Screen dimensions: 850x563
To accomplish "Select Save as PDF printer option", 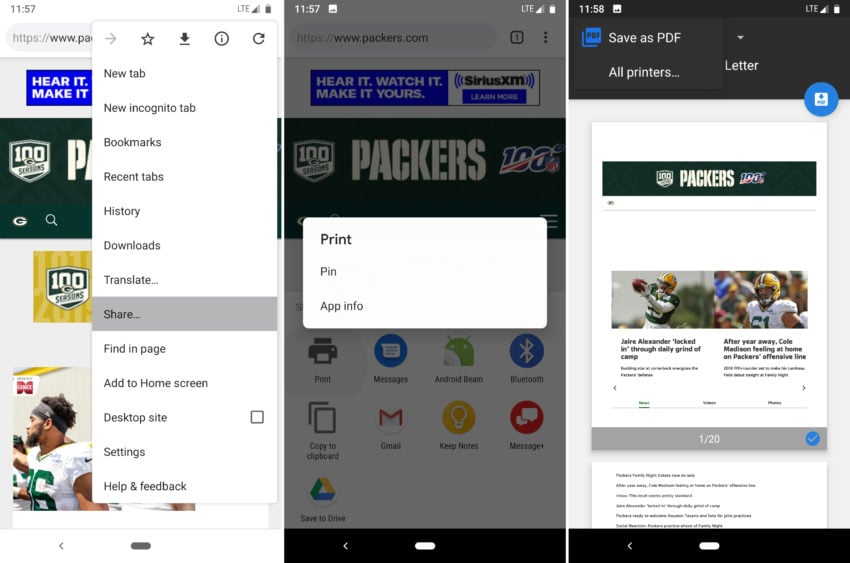I will 646,37.
